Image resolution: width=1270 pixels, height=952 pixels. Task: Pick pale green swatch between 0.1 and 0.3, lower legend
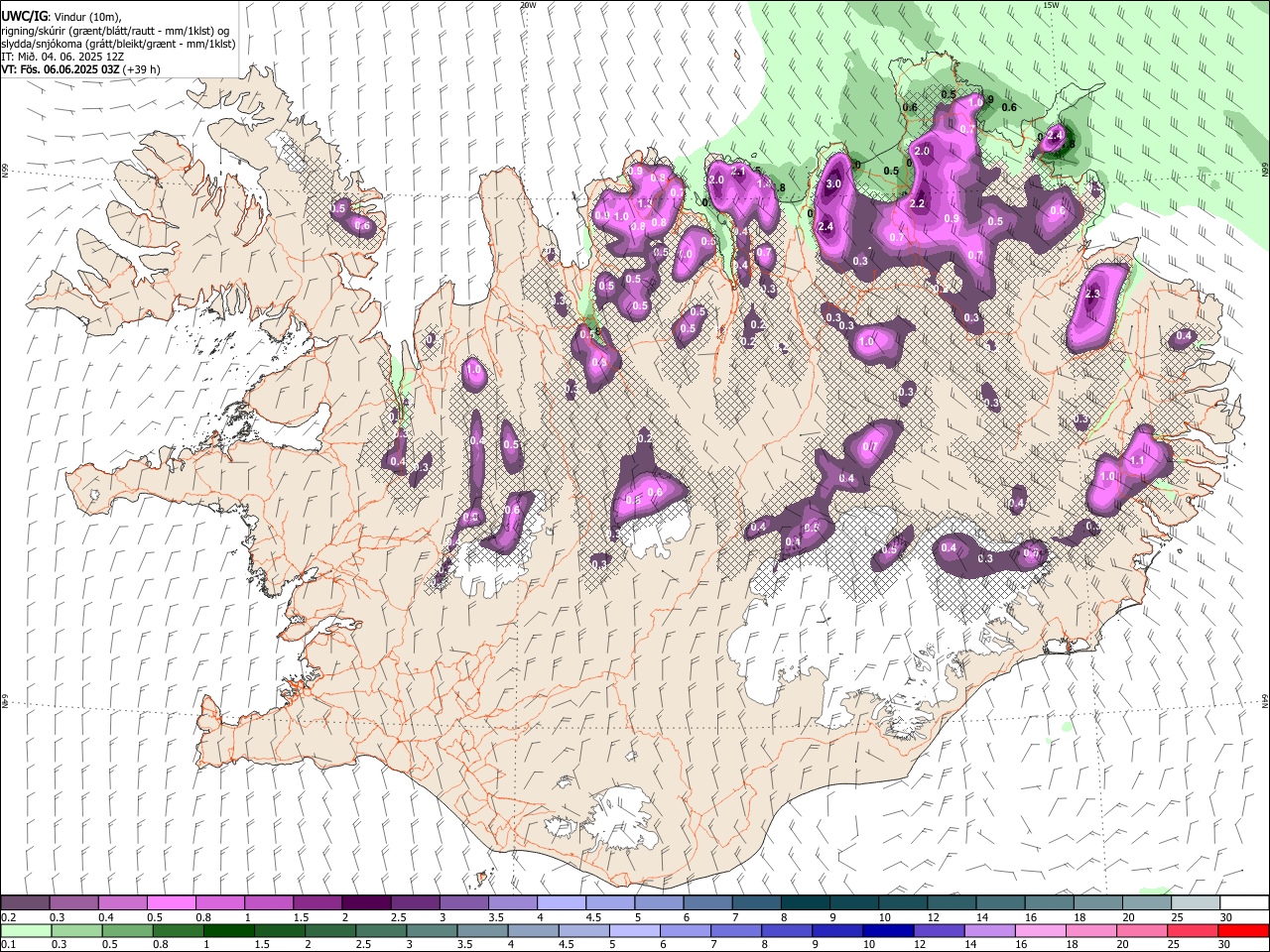pyautogui.click(x=25, y=931)
